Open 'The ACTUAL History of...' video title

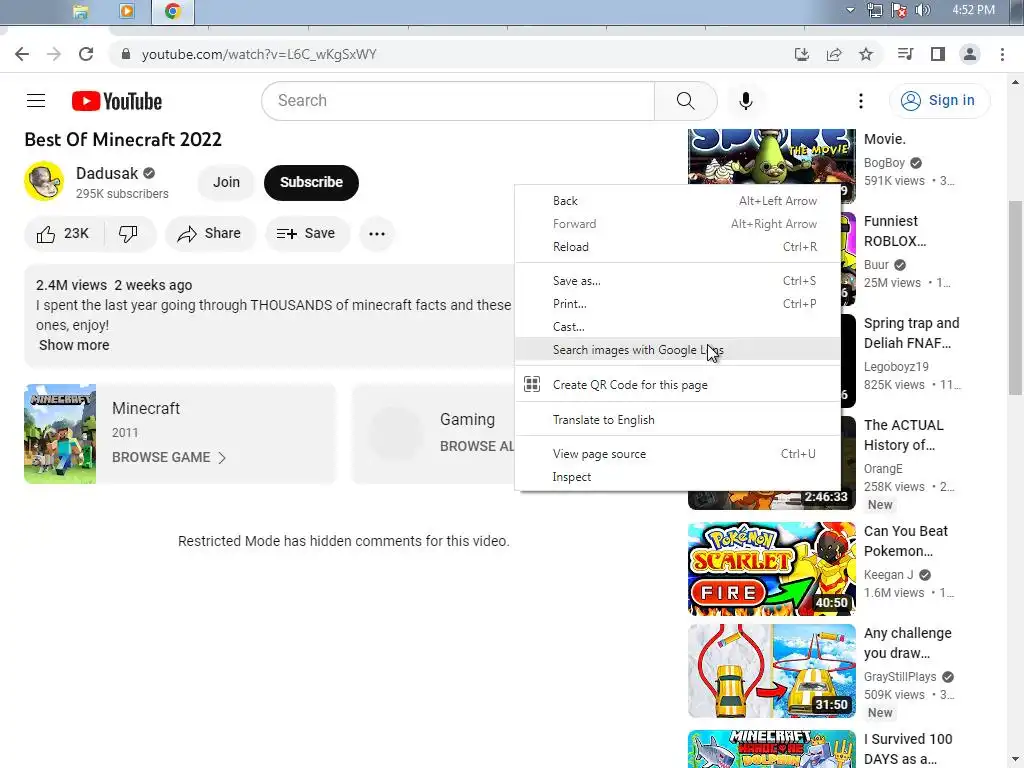pyautogui.click(x=904, y=435)
